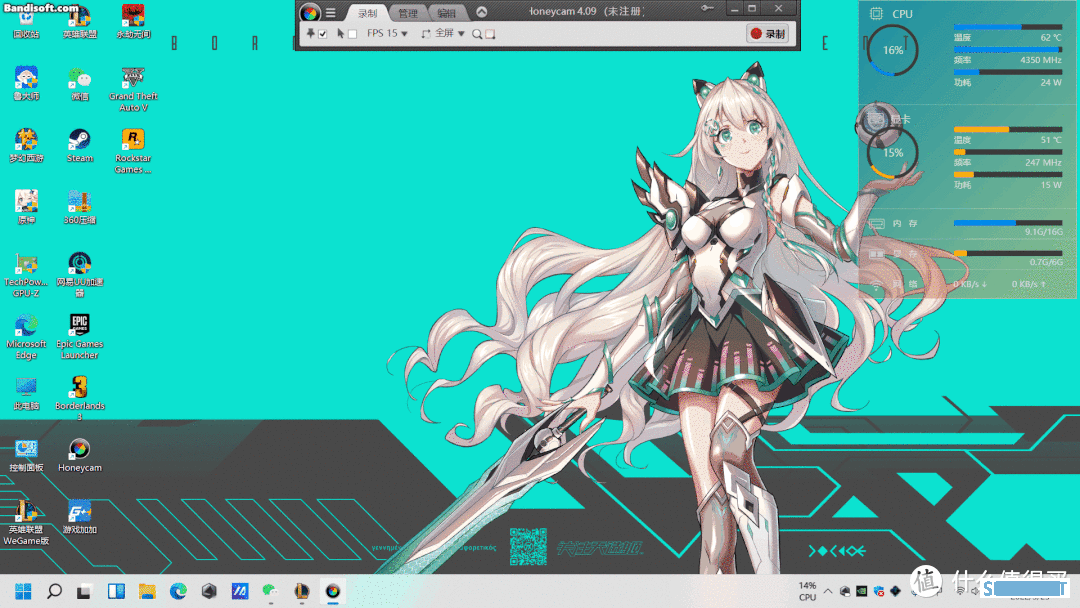Select the 英雄联盟 desktop icon
Viewport: 1080px width, 608px height.
point(80,22)
